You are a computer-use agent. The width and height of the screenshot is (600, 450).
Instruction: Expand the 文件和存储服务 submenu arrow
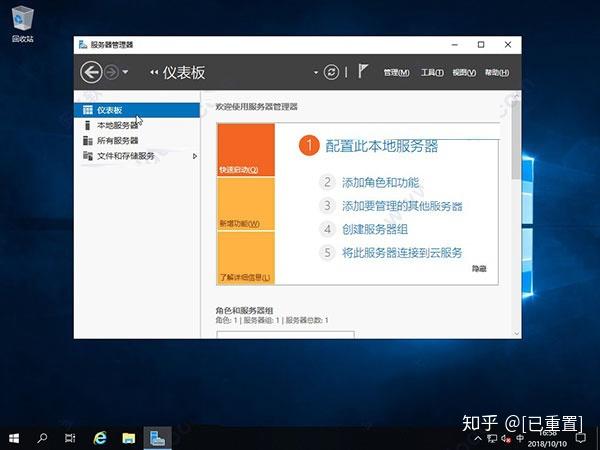pyautogui.click(x=195, y=156)
